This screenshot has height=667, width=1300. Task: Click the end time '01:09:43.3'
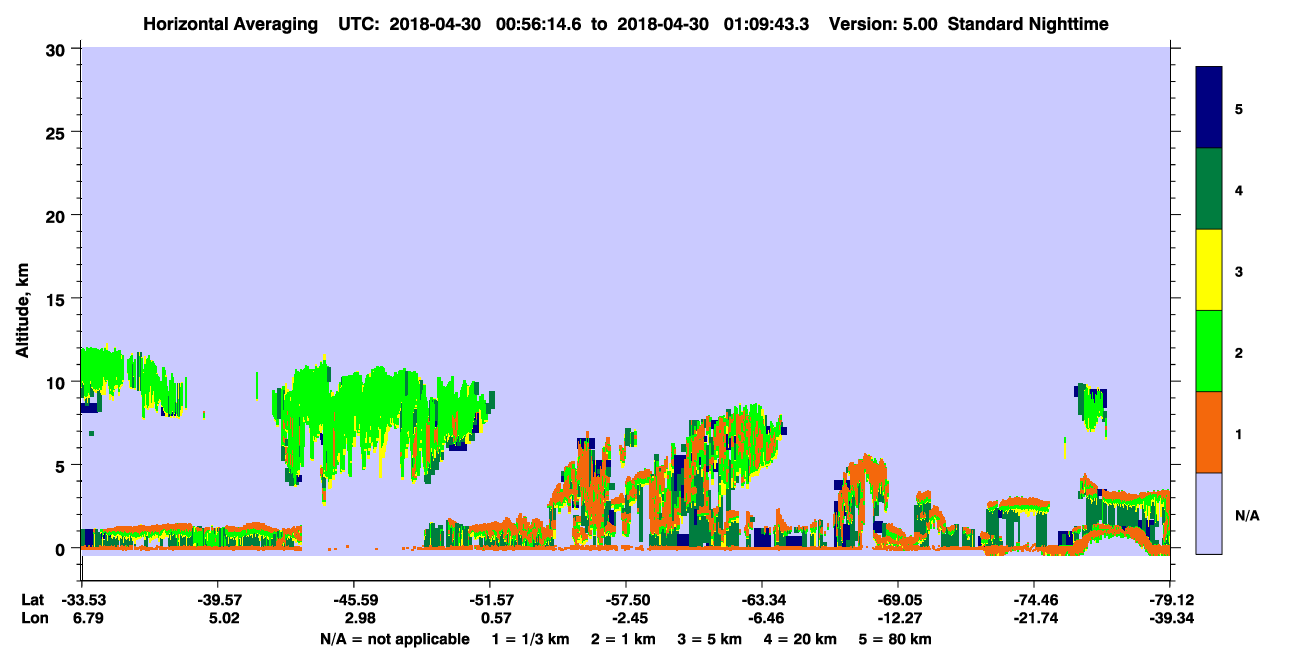(x=765, y=23)
